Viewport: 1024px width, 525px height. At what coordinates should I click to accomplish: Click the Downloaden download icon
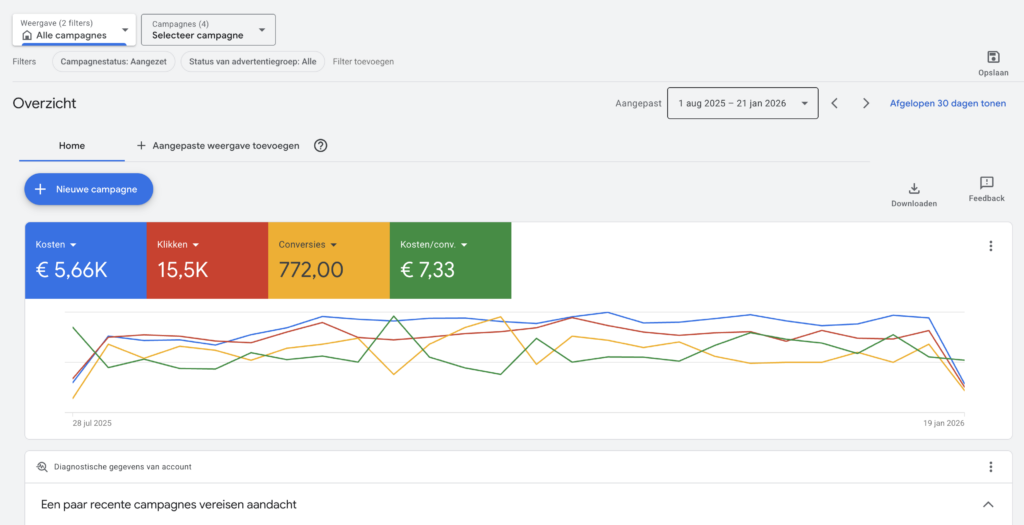(913, 188)
